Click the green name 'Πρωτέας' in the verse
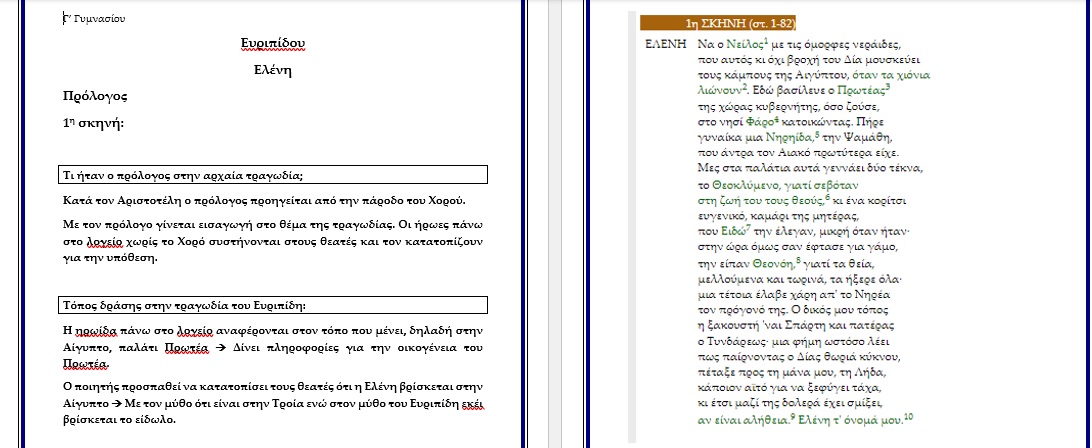Image resolution: width=1092 pixels, height=448 pixels. 861,91
